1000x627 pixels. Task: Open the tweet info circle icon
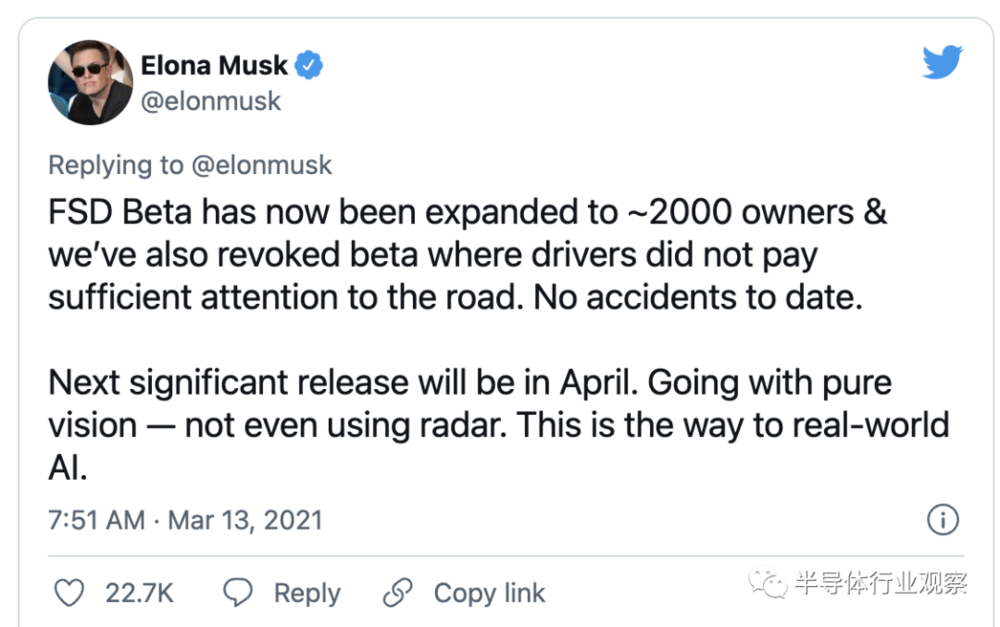942,519
